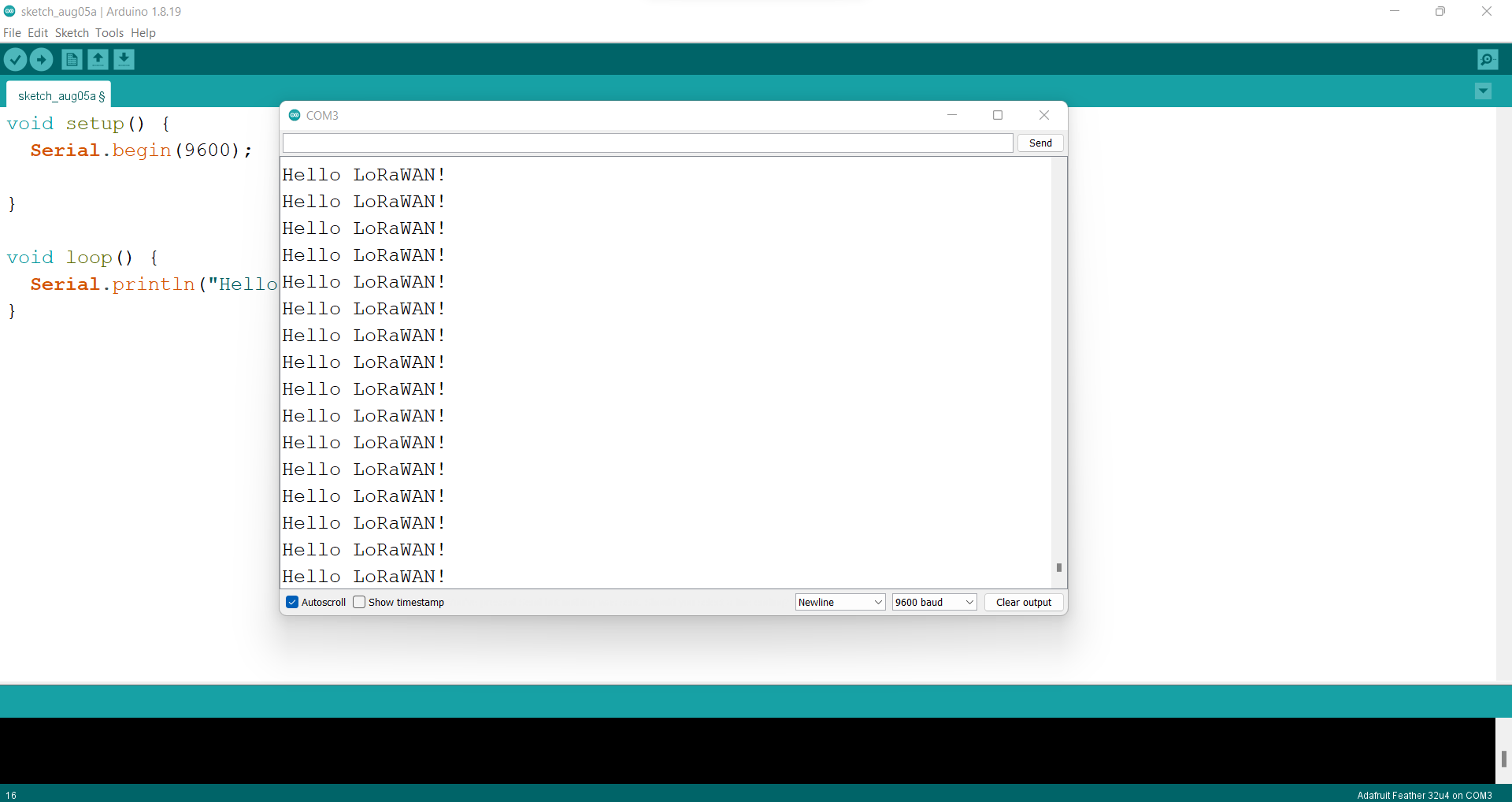Select the sketch_aug05a tab
Screen dimensions: 1512x802
[59, 95]
